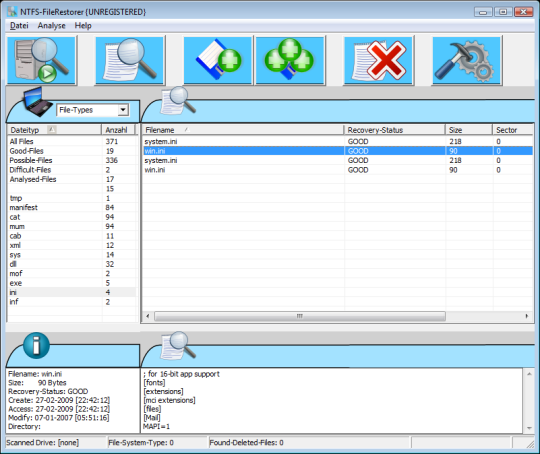
Task: Sort by Dateityp column header
Action: (54, 130)
